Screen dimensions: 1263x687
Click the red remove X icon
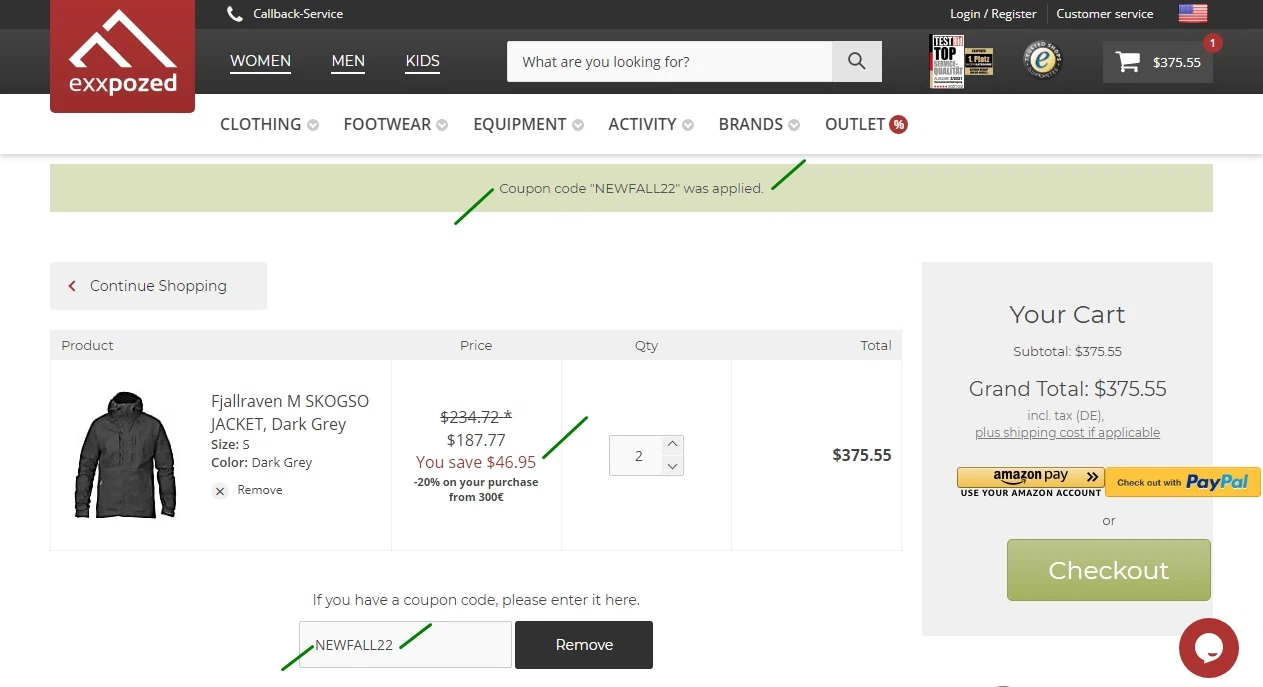[220, 491]
